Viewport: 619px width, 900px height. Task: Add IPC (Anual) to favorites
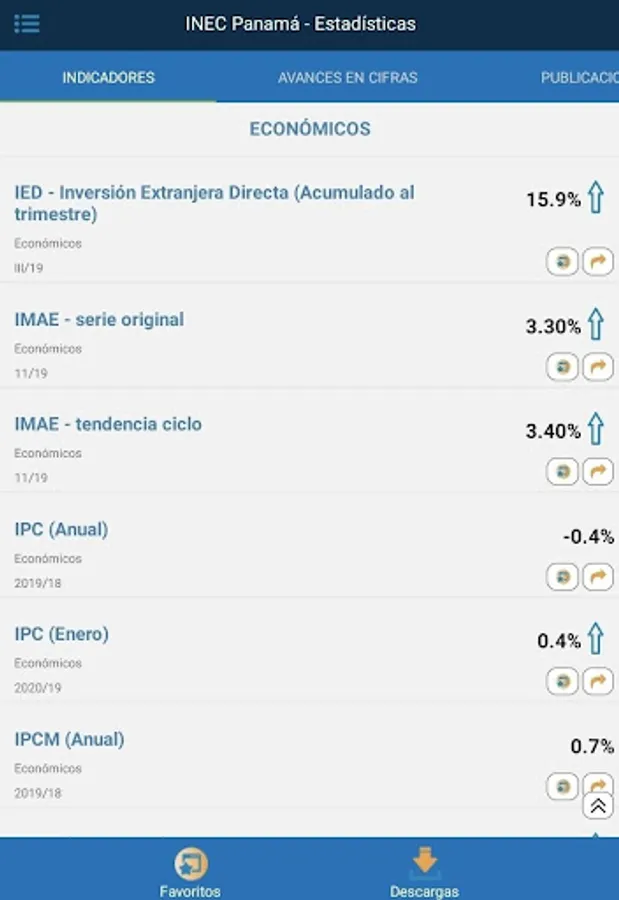pyautogui.click(x=562, y=577)
